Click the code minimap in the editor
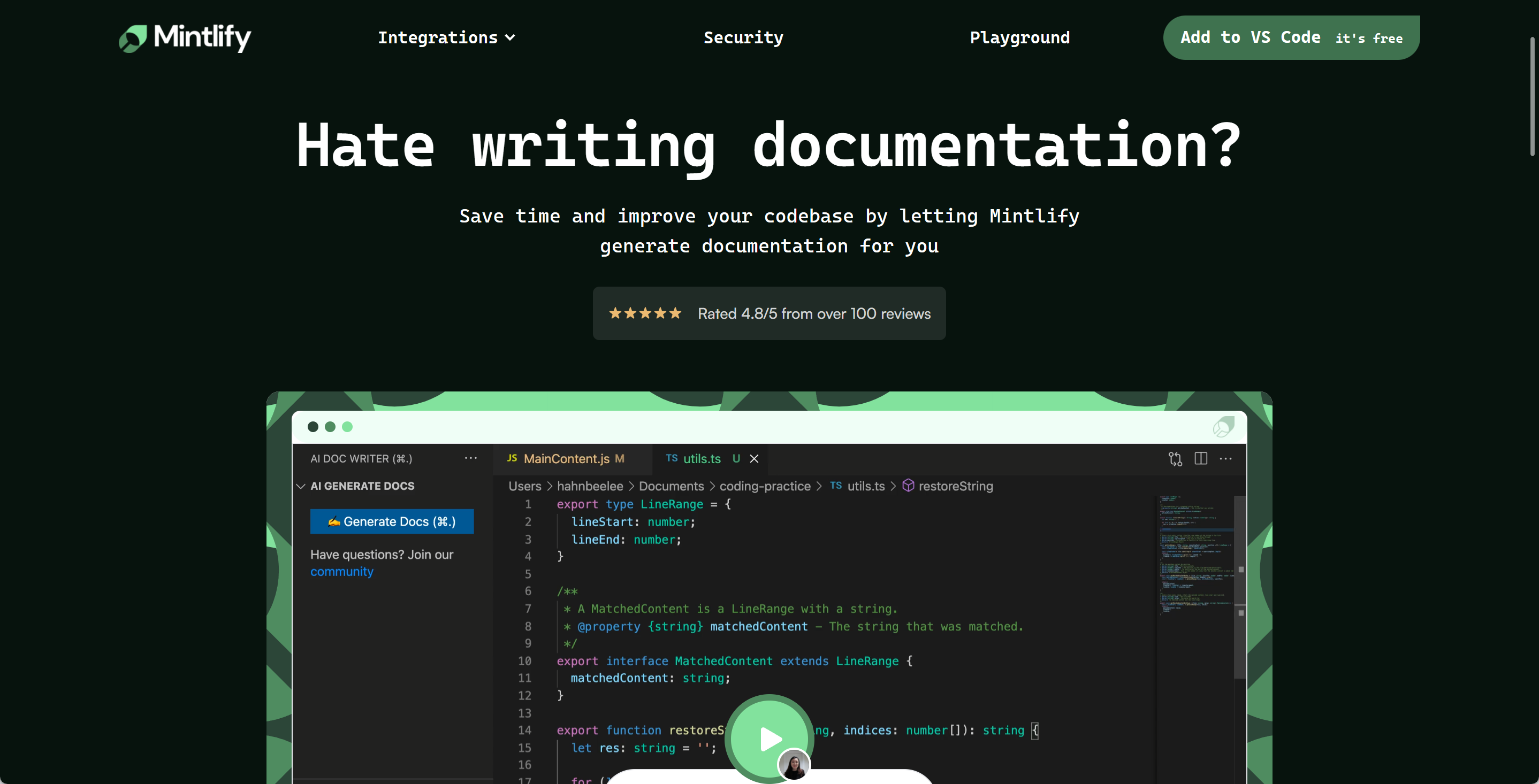Image resolution: width=1539 pixels, height=784 pixels. point(1195,555)
